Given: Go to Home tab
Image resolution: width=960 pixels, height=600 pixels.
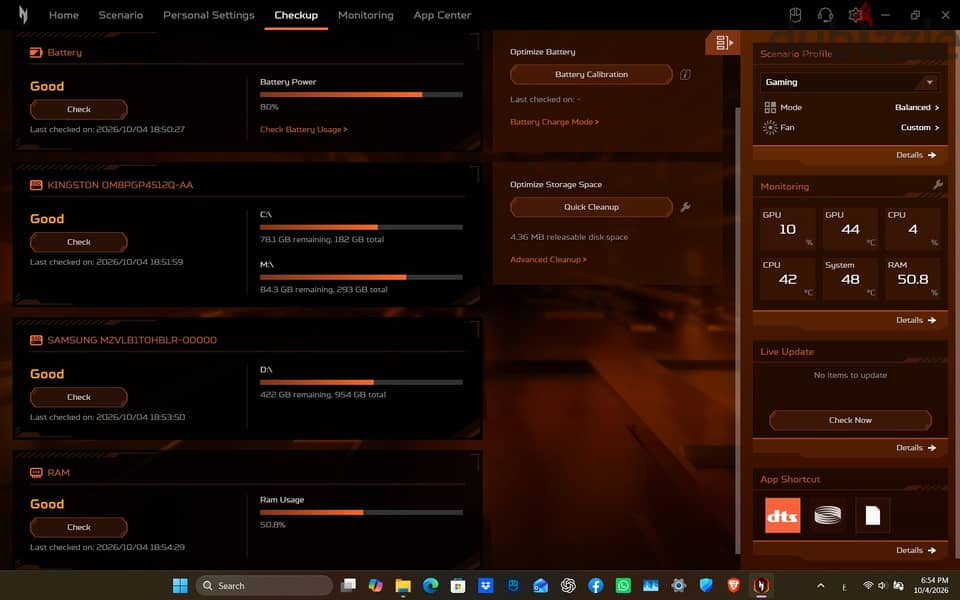Looking at the screenshot, I should click(64, 15).
